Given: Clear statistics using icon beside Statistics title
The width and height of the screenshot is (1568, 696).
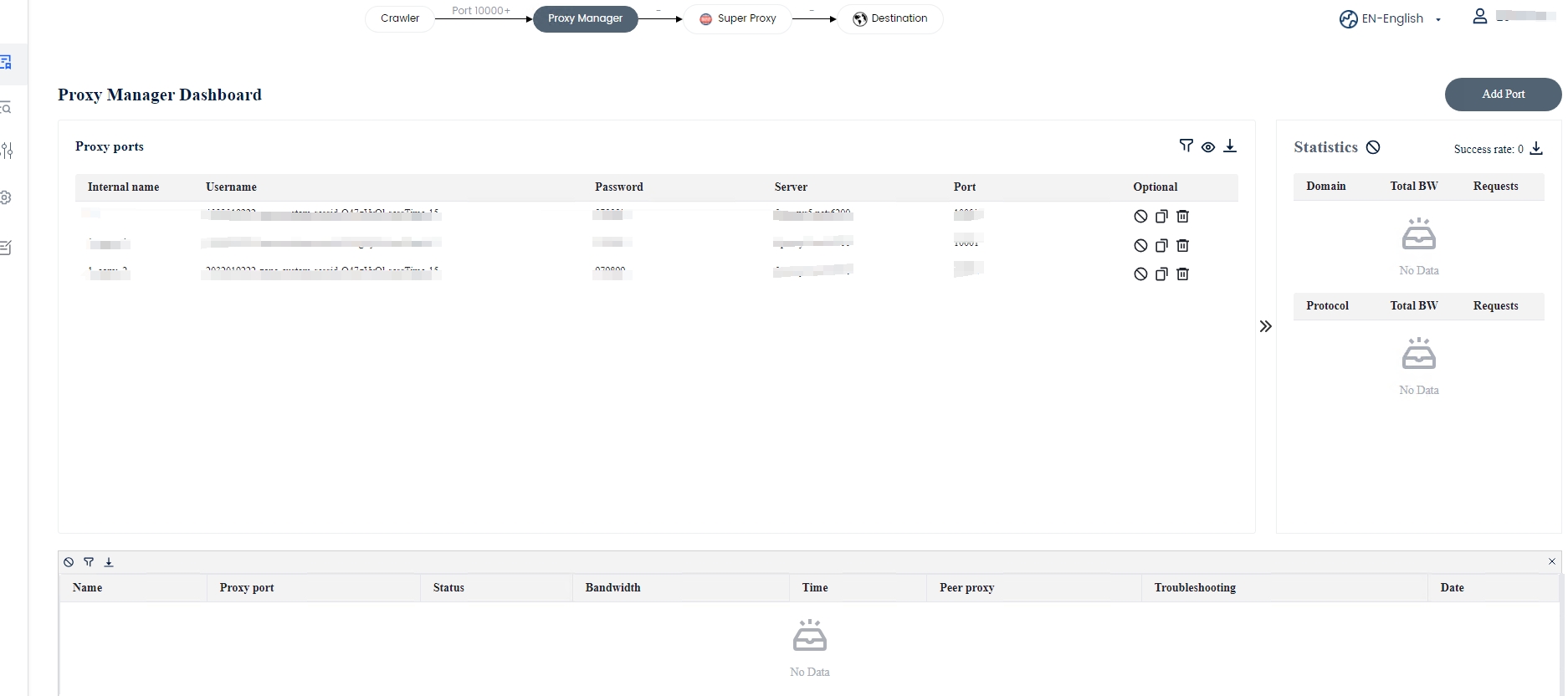Looking at the screenshot, I should coord(1373,147).
